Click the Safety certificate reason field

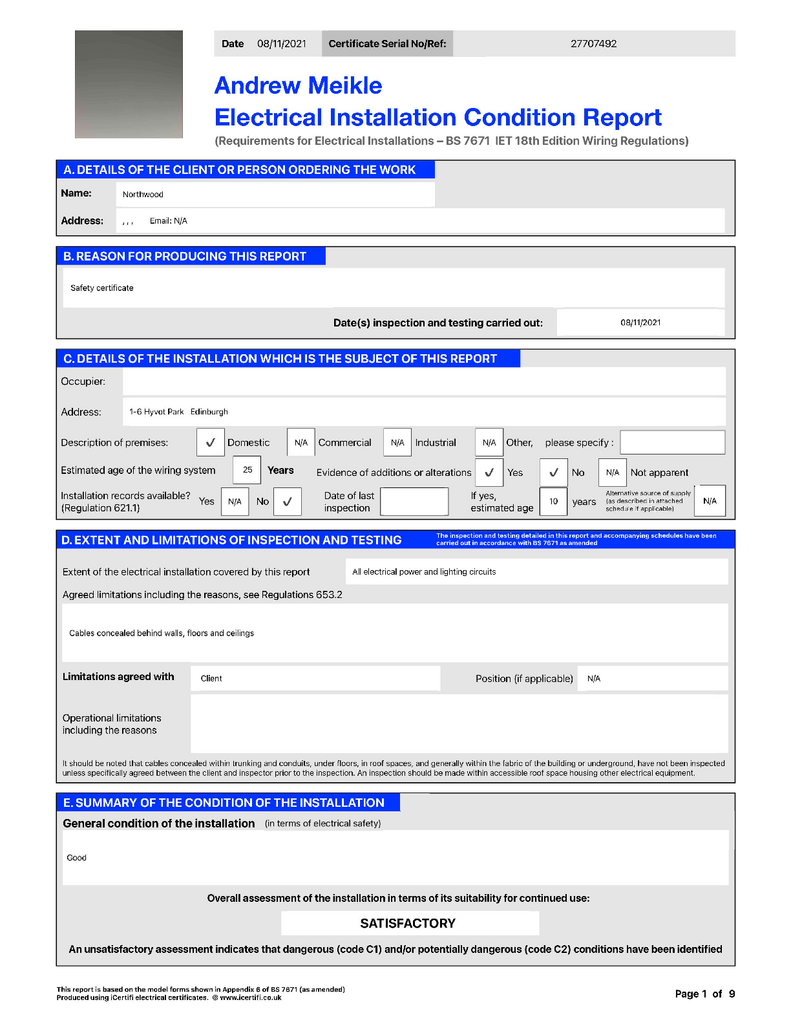point(394,287)
